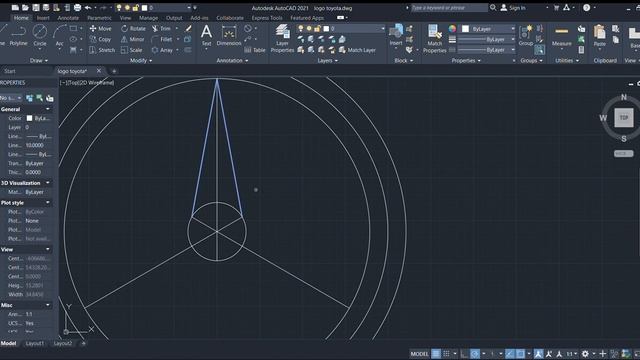Click the Erase tool icon
Image resolution: width=640 pixels, height=360 pixels.
click(188, 29)
